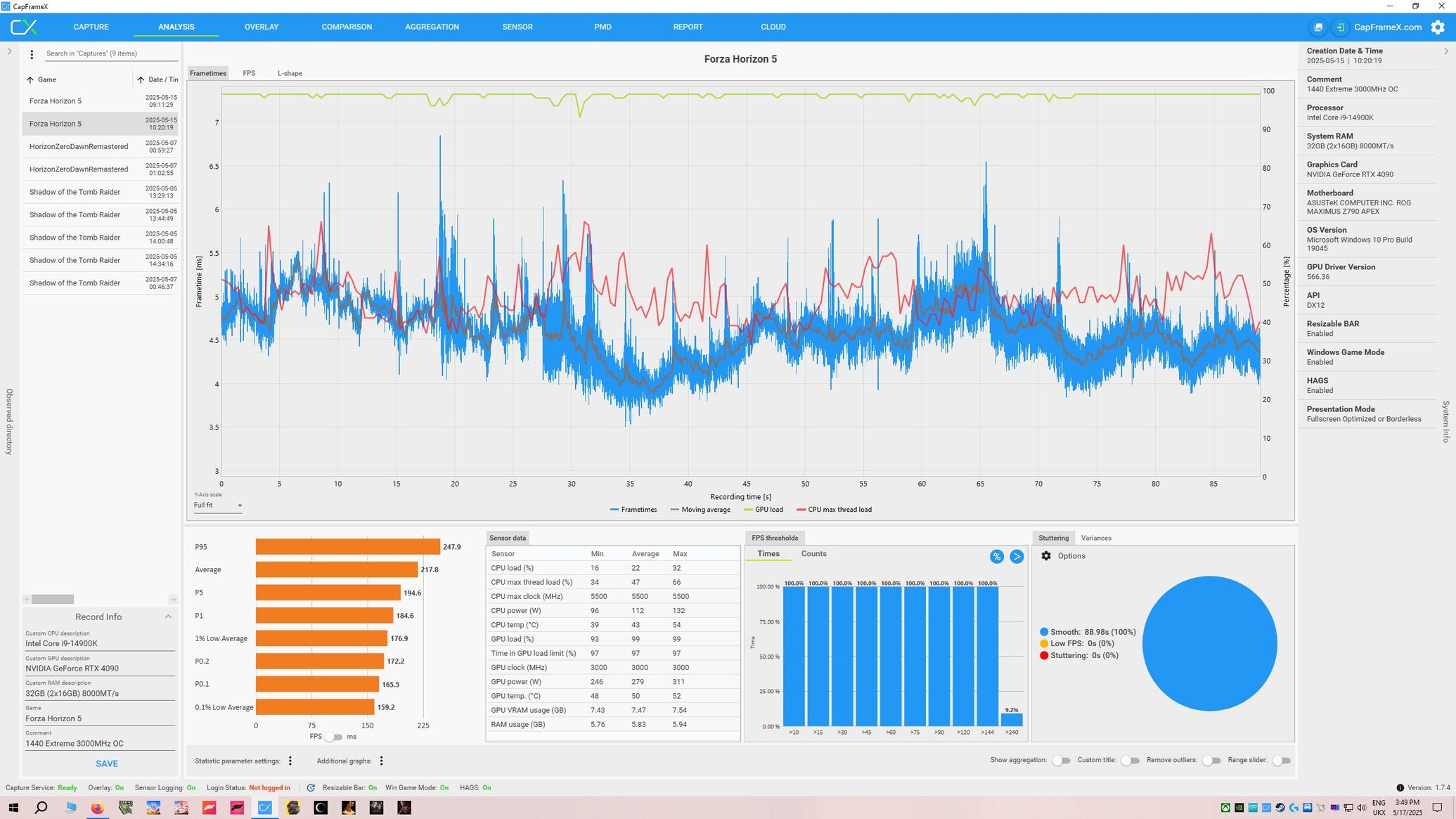Viewport: 1456px width, 819px height.
Task: Switch to the Variances tab
Action: pyautogui.click(x=1096, y=538)
